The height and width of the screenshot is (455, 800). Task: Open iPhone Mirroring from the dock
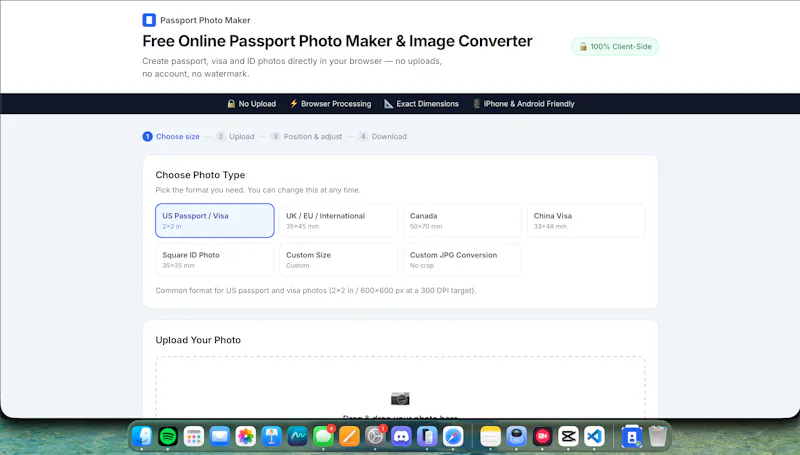428,437
